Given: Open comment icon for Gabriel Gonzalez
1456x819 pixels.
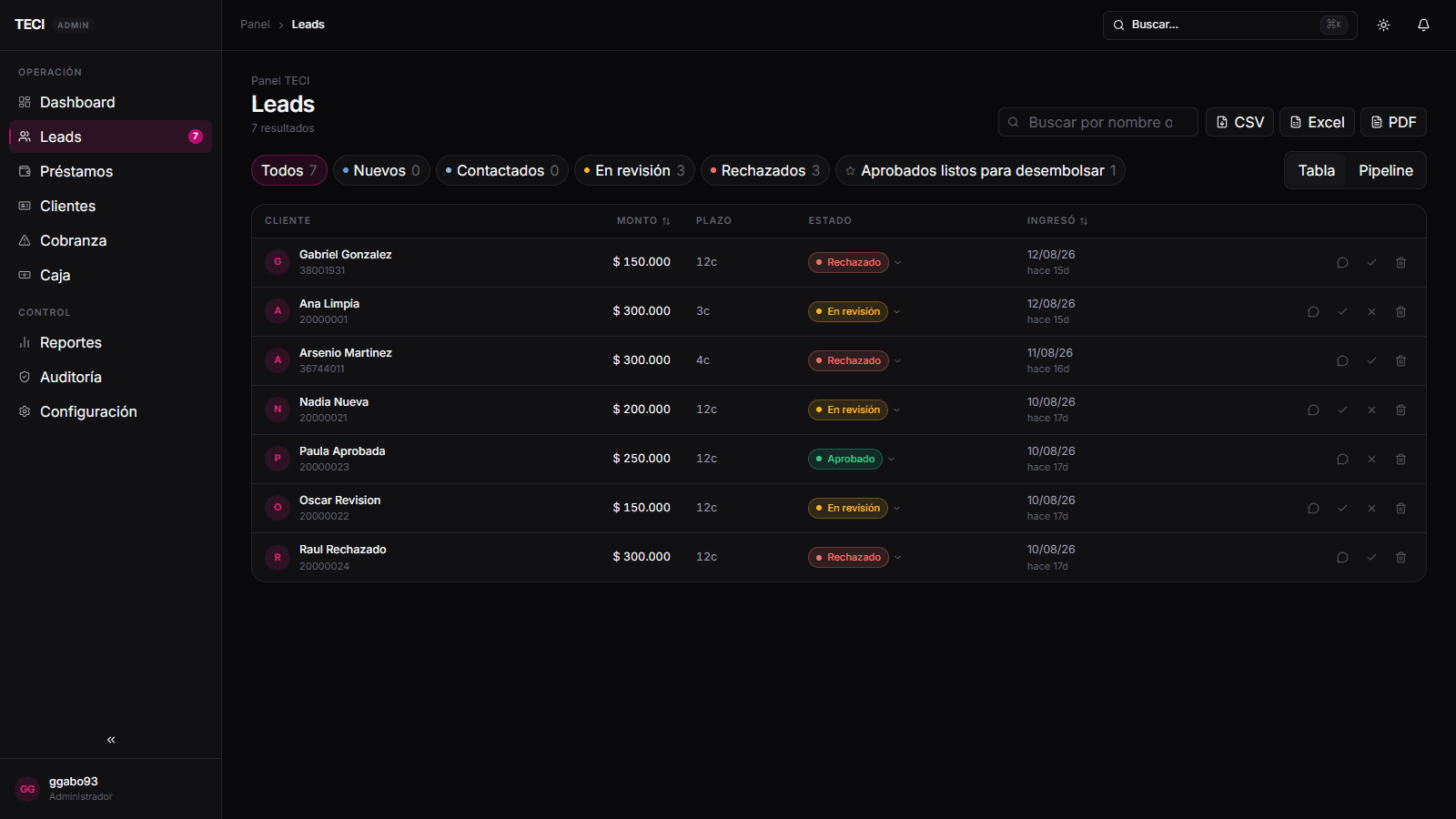Looking at the screenshot, I should click(1342, 263).
